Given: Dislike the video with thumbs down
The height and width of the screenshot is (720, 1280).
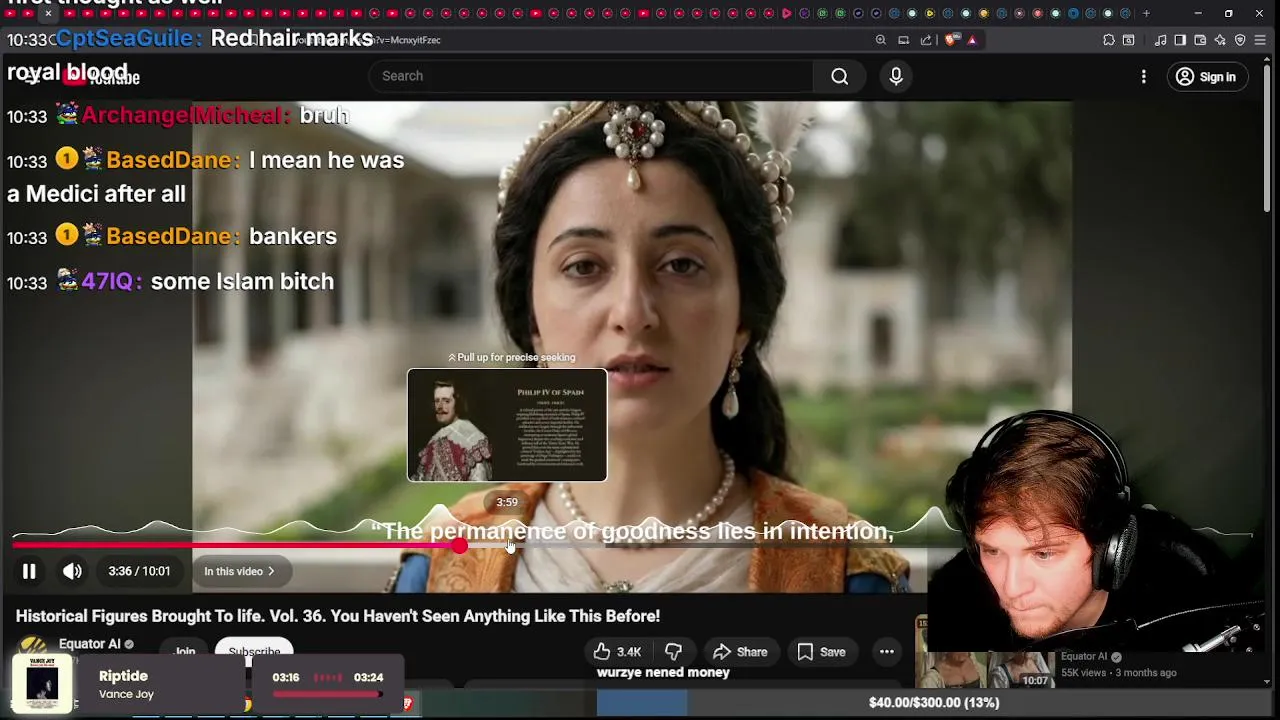Looking at the screenshot, I should click(673, 652).
